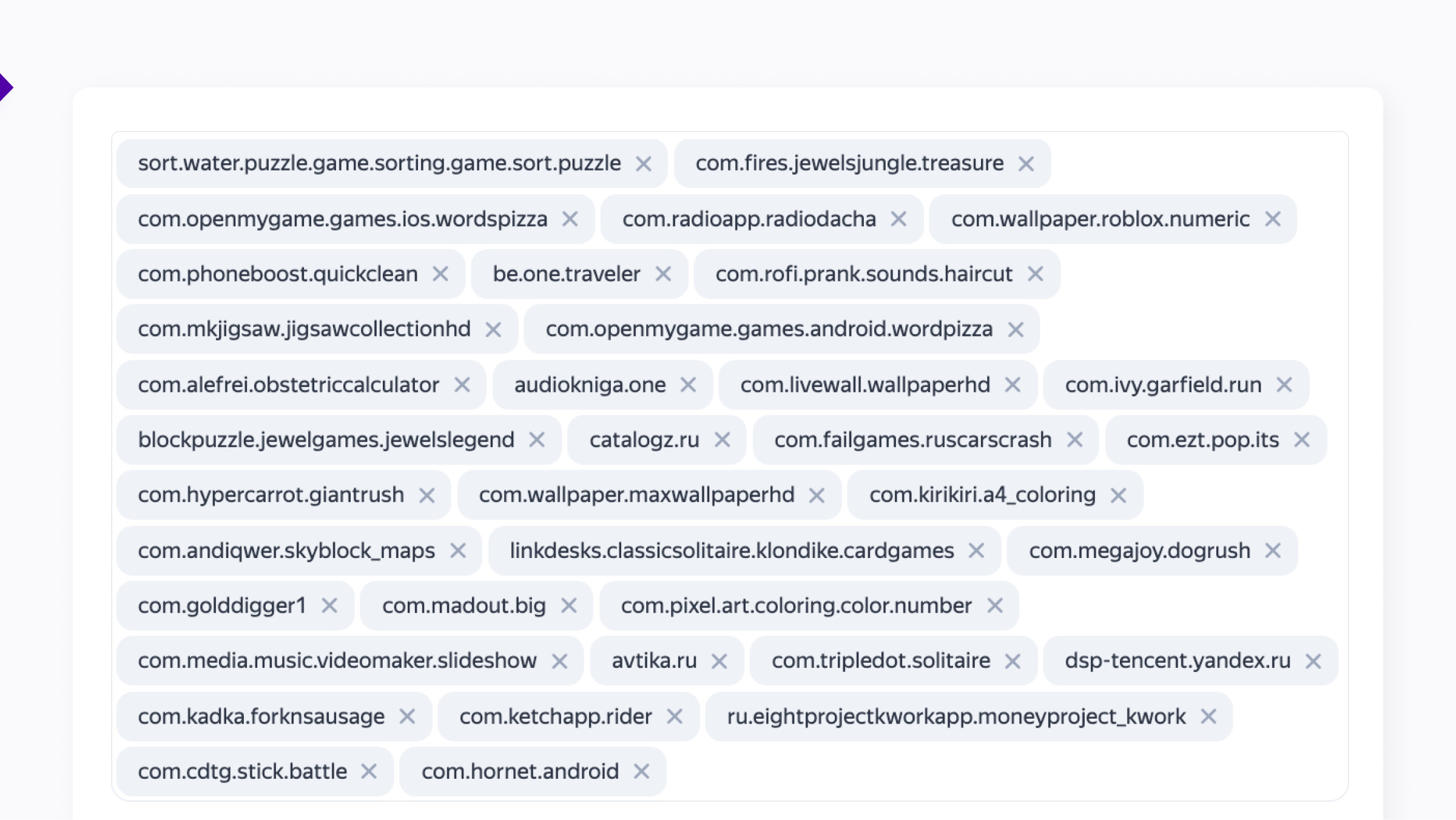Remove the com.fires.jewelsjungle.treasure tag
Screen dimensions: 1456x820
tap(1026, 164)
